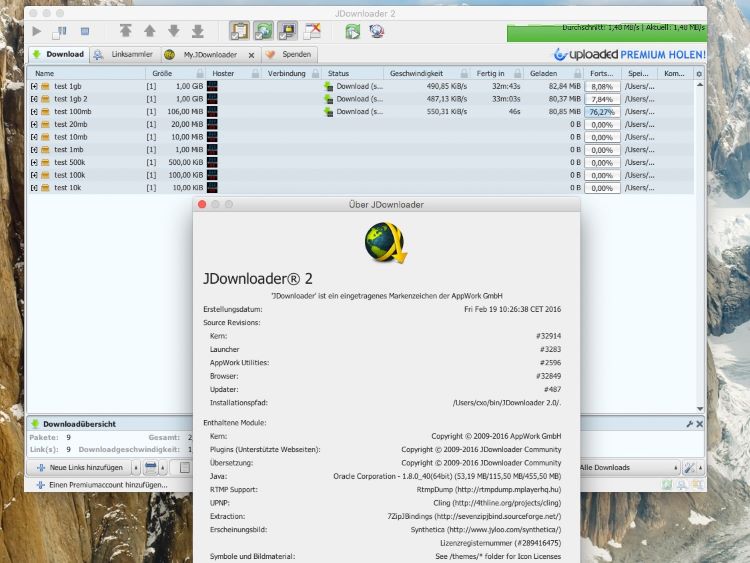Viewport: 750px width, 563px height.
Task: Click the update check icon in toolbar
Action: (x=353, y=32)
